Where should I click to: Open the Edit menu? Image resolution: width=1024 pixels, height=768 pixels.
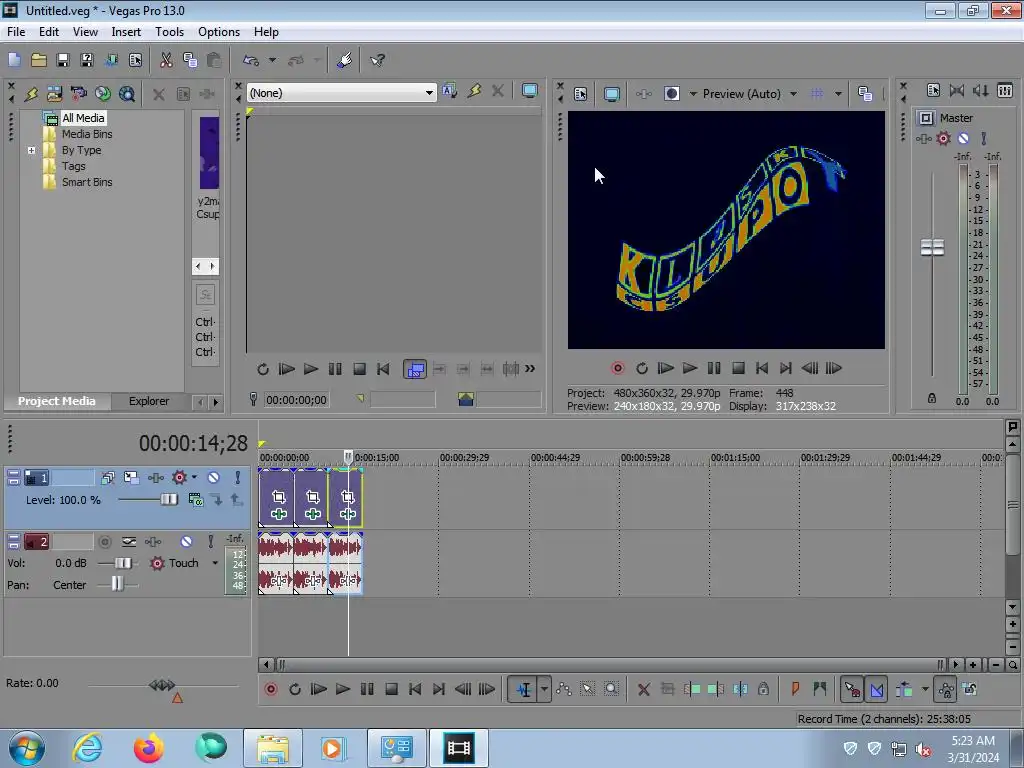tap(49, 31)
